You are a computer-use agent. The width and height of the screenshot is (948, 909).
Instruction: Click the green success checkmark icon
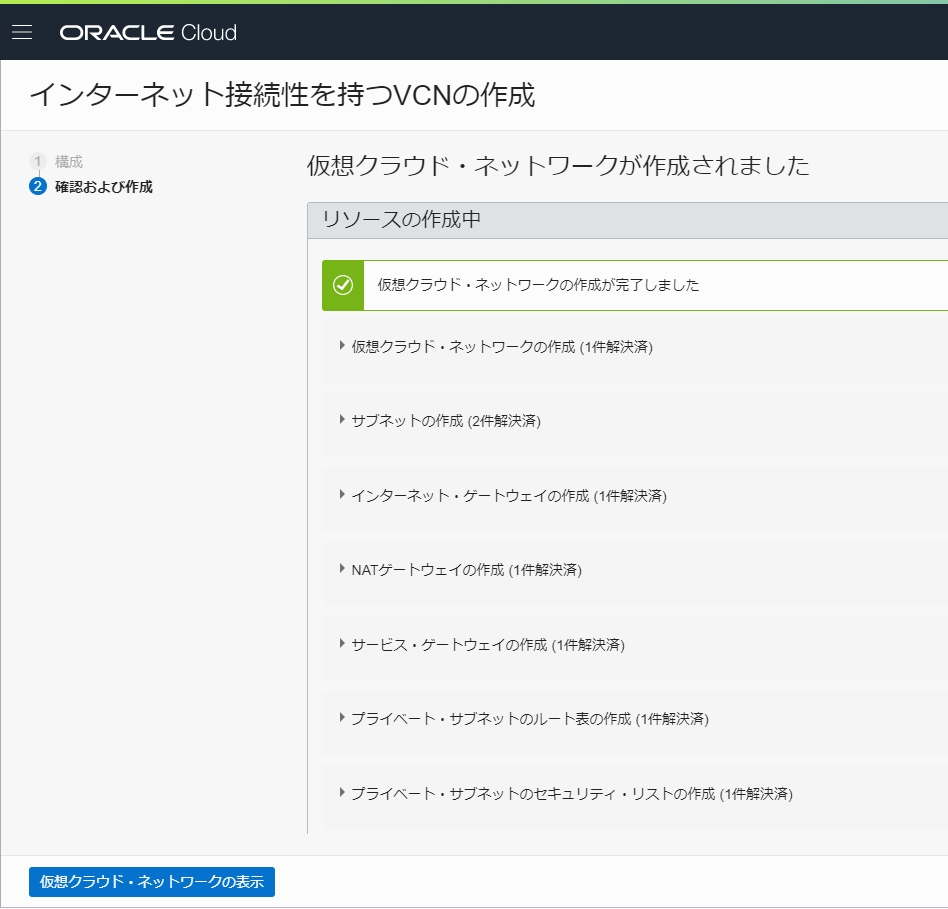tap(343, 285)
